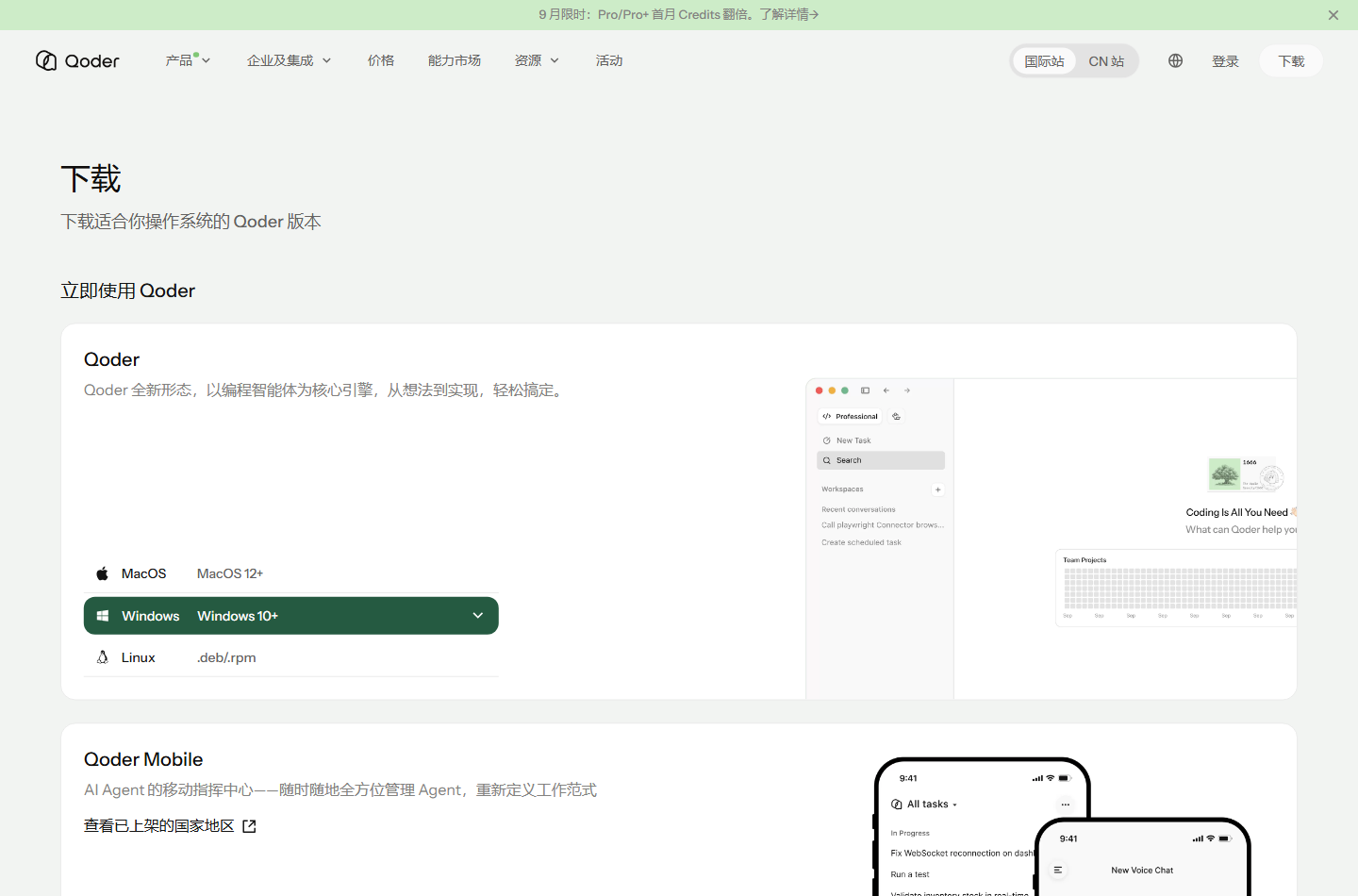Screen dimensions: 1358x896
Task: Click the hamburger menu icon in Voice Chat phone
Action: [x=1058, y=871]
